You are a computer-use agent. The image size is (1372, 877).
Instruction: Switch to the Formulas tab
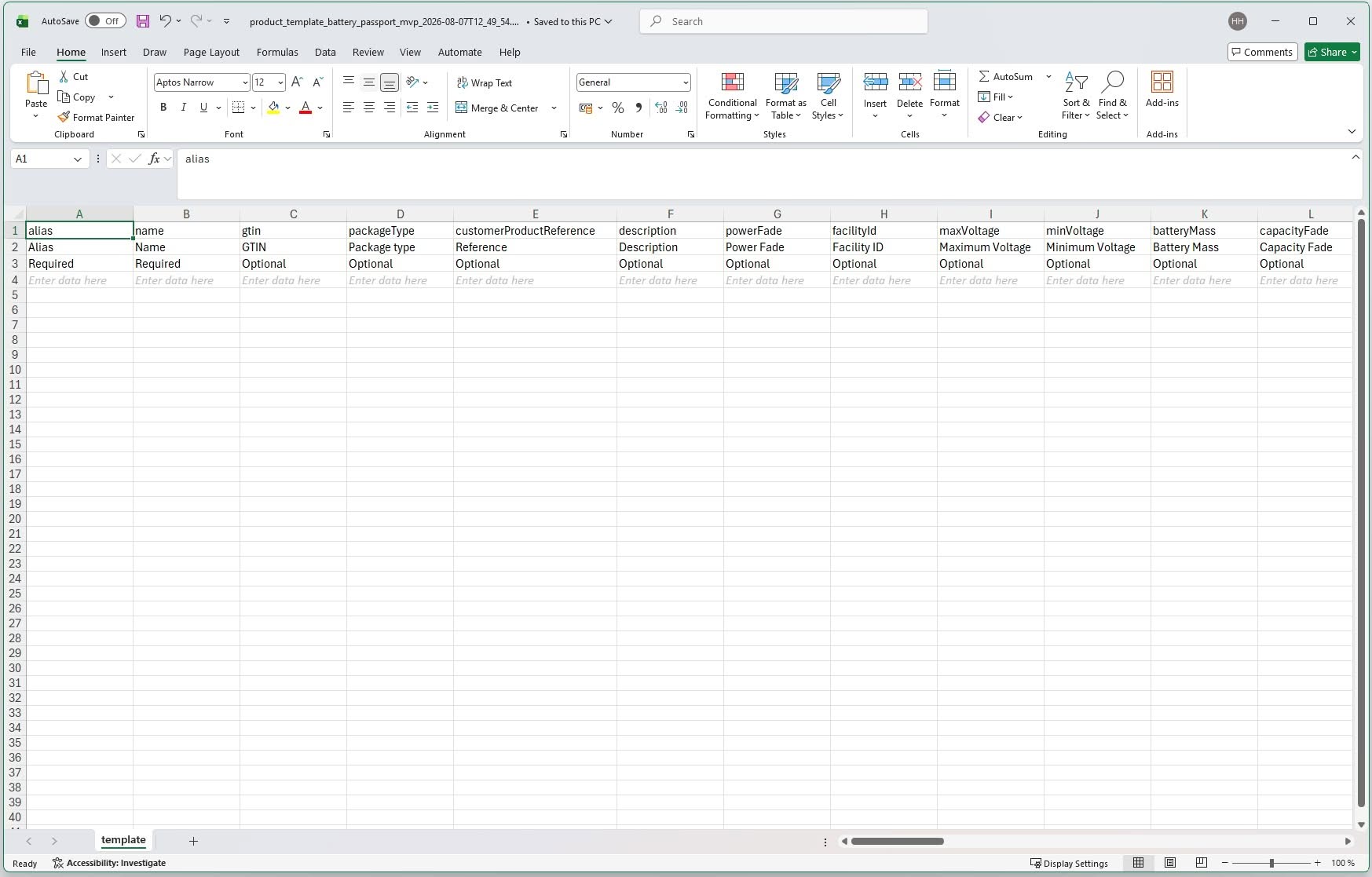tap(277, 52)
